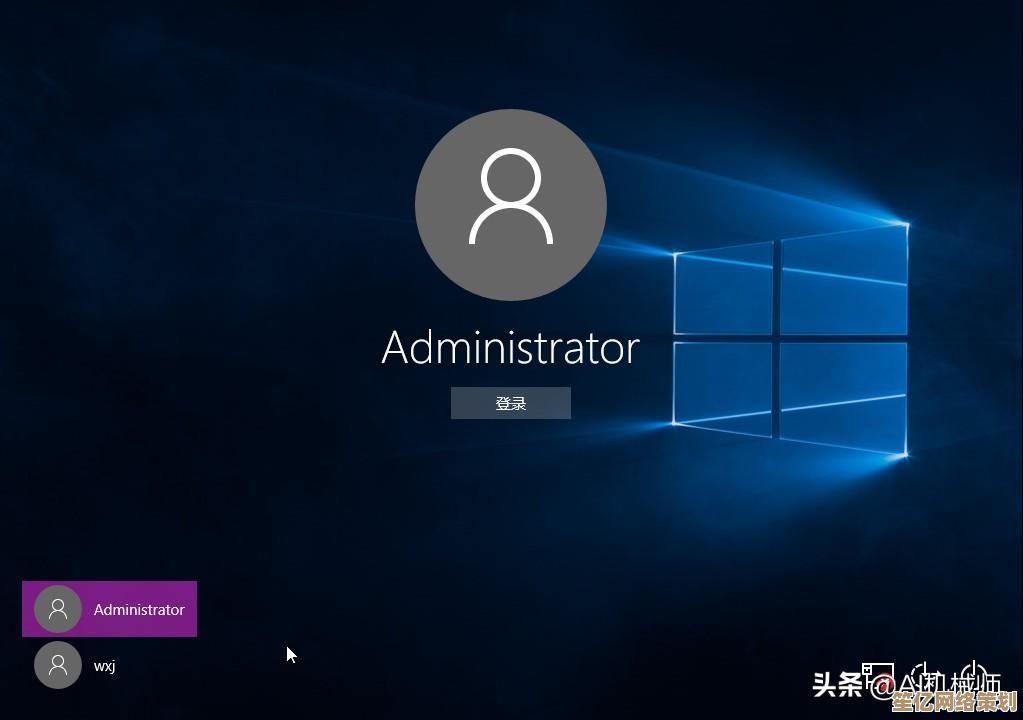Click the Windows logo's bottom-left pane
The image size is (1023, 720).
pyautogui.click(x=724, y=386)
